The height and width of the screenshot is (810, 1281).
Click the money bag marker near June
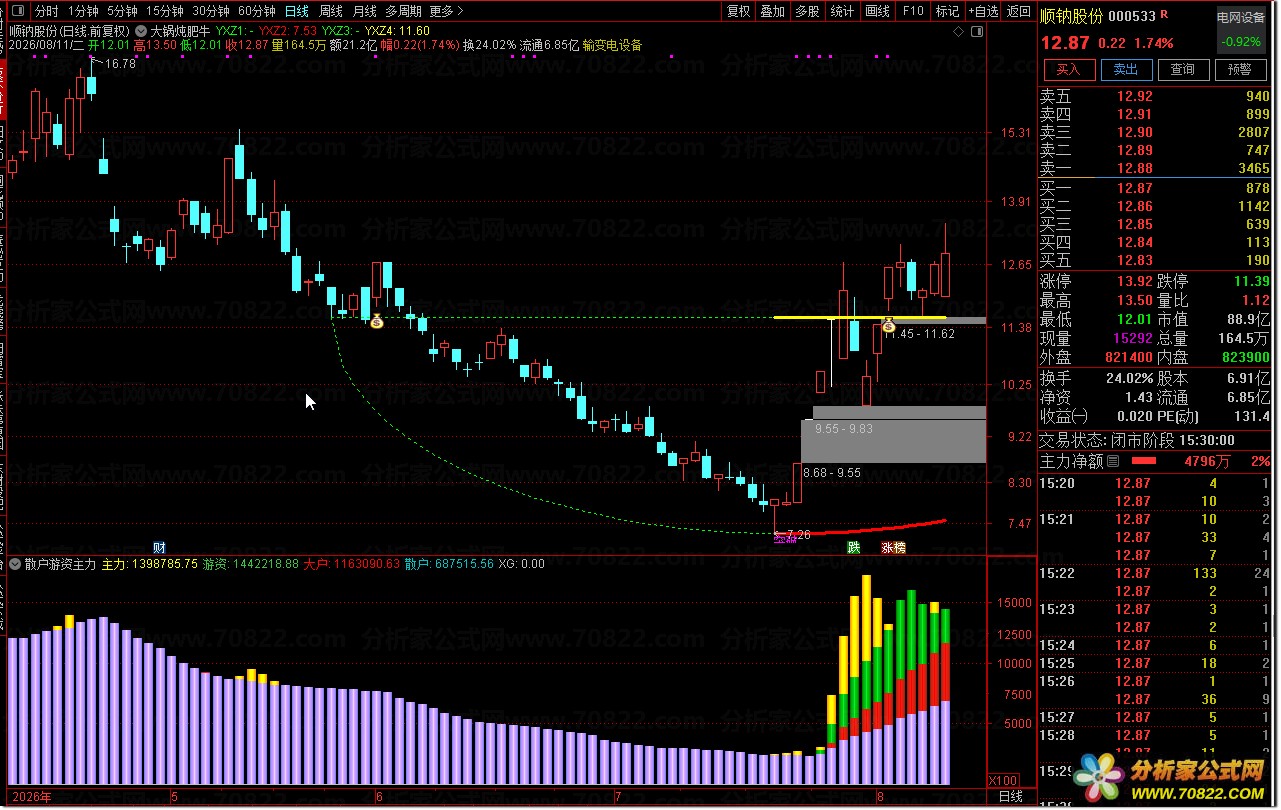pyautogui.click(x=377, y=321)
